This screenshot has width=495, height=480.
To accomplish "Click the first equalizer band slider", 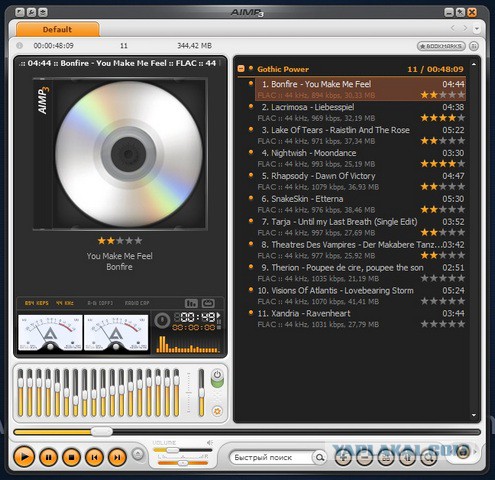I will pos(21,393).
